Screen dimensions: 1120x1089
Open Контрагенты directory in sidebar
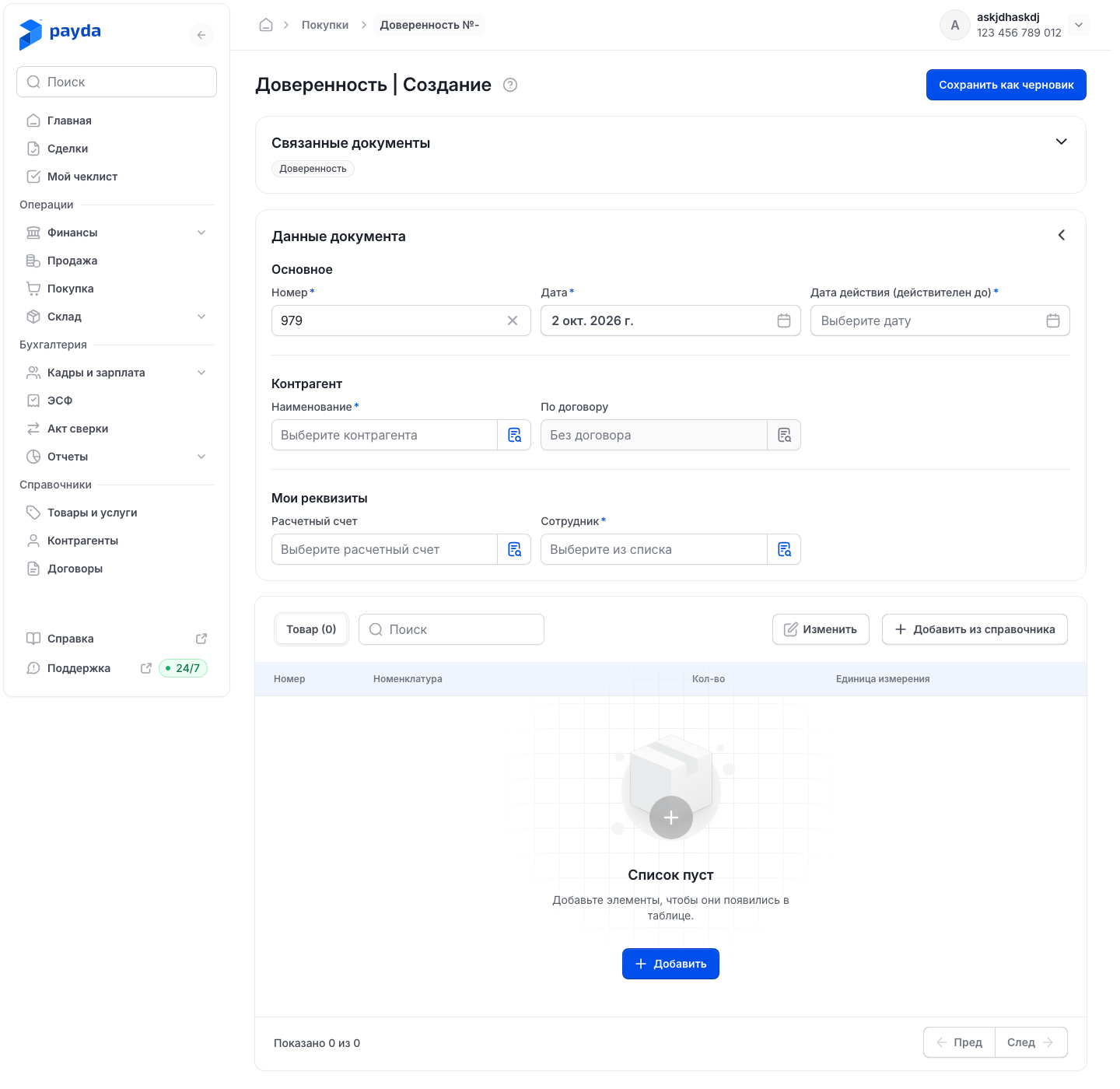[x=117, y=541]
